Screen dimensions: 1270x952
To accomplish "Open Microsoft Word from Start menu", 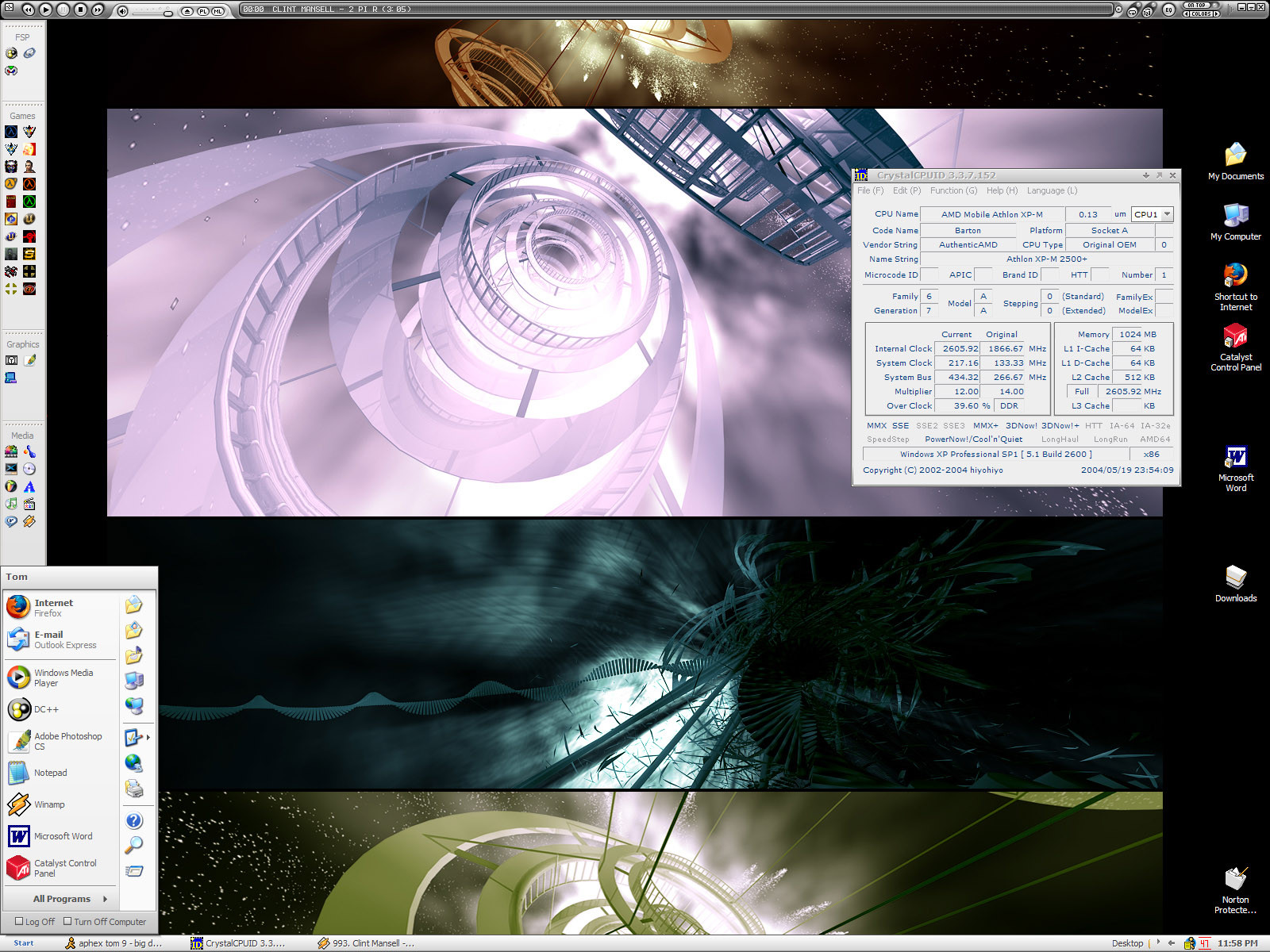I will click(60, 836).
